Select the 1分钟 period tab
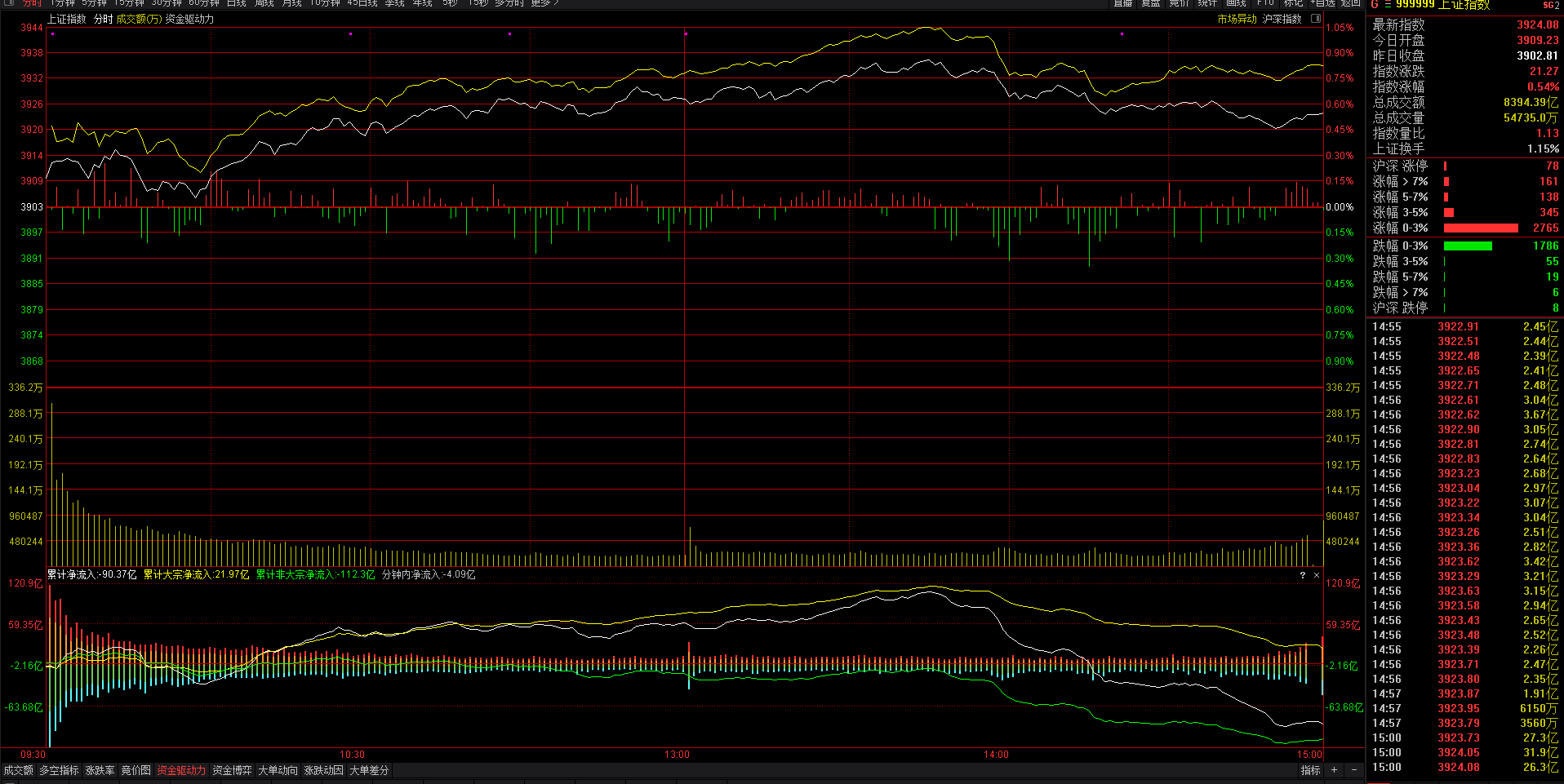The height and width of the screenshot is (784, 1564). tap(62, 2)
